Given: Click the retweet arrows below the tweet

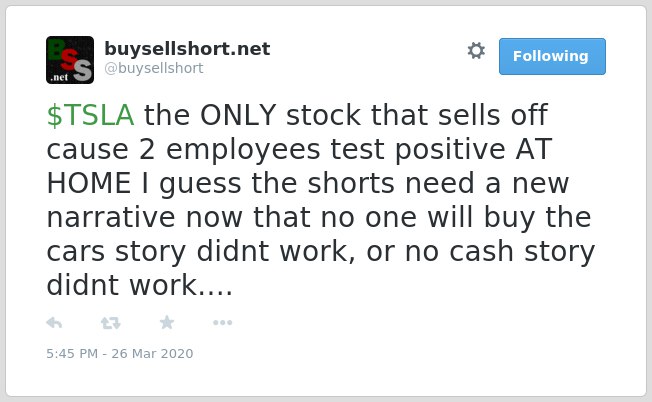Looking at the screenshot, I should point(111,323).
